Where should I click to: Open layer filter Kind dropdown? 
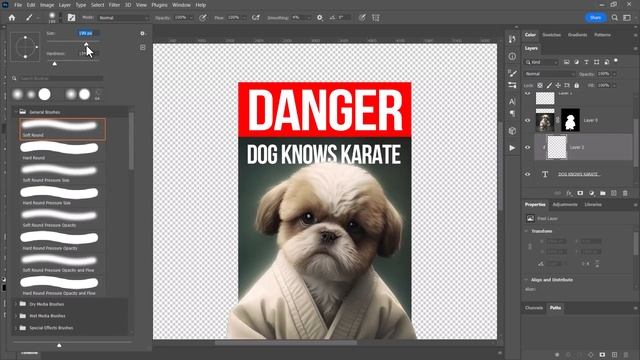541,62
